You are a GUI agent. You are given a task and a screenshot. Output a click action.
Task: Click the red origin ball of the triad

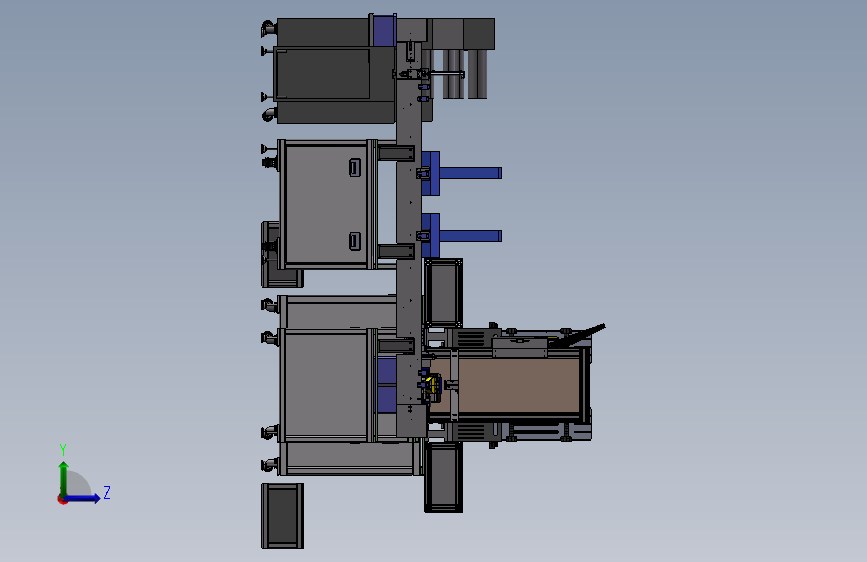(61, 499)
